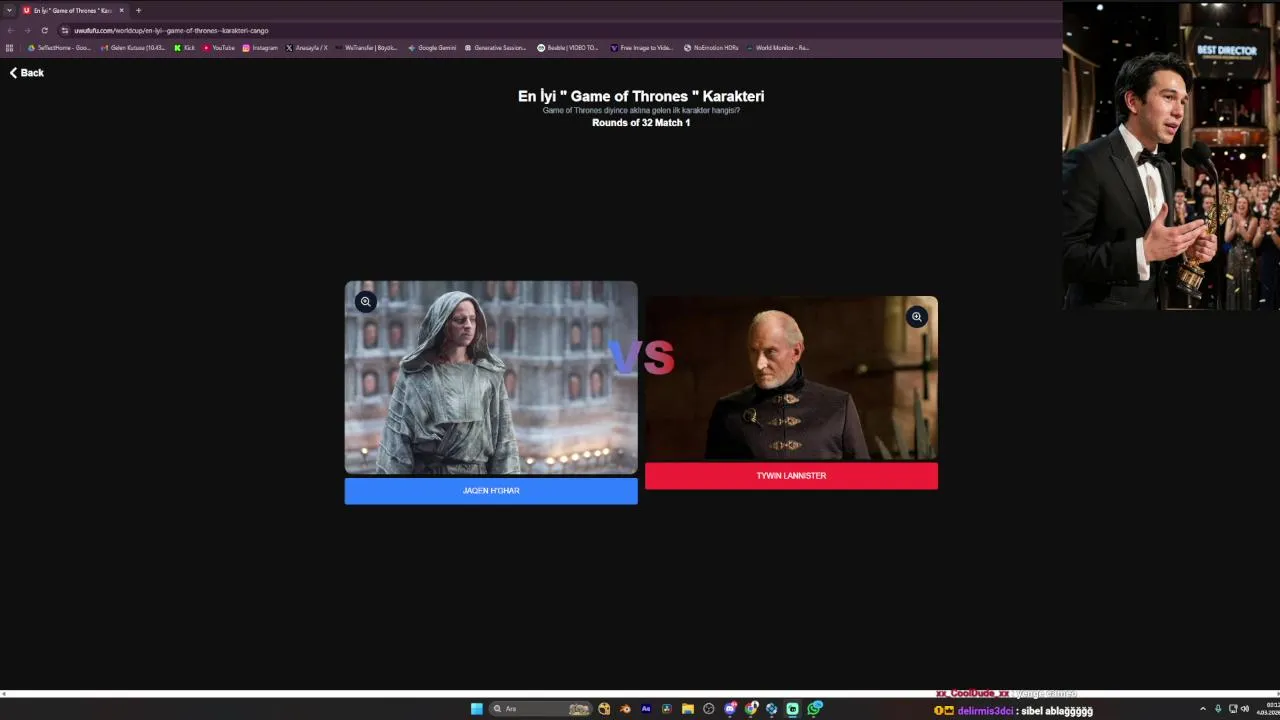Viewport: 1280px width, 720px height.
Task: Reload the page with the refresh icon
Action: [x=44, y=30]
